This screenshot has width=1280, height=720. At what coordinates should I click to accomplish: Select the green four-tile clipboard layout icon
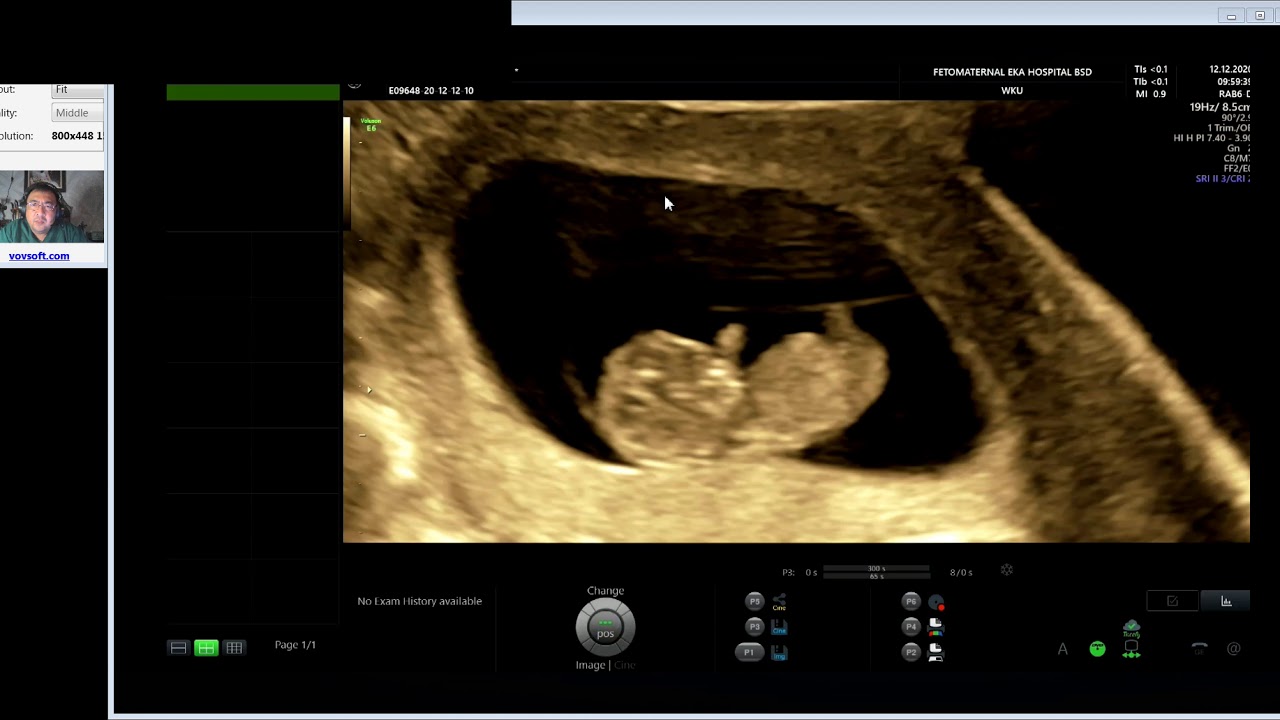click(206, 648)
